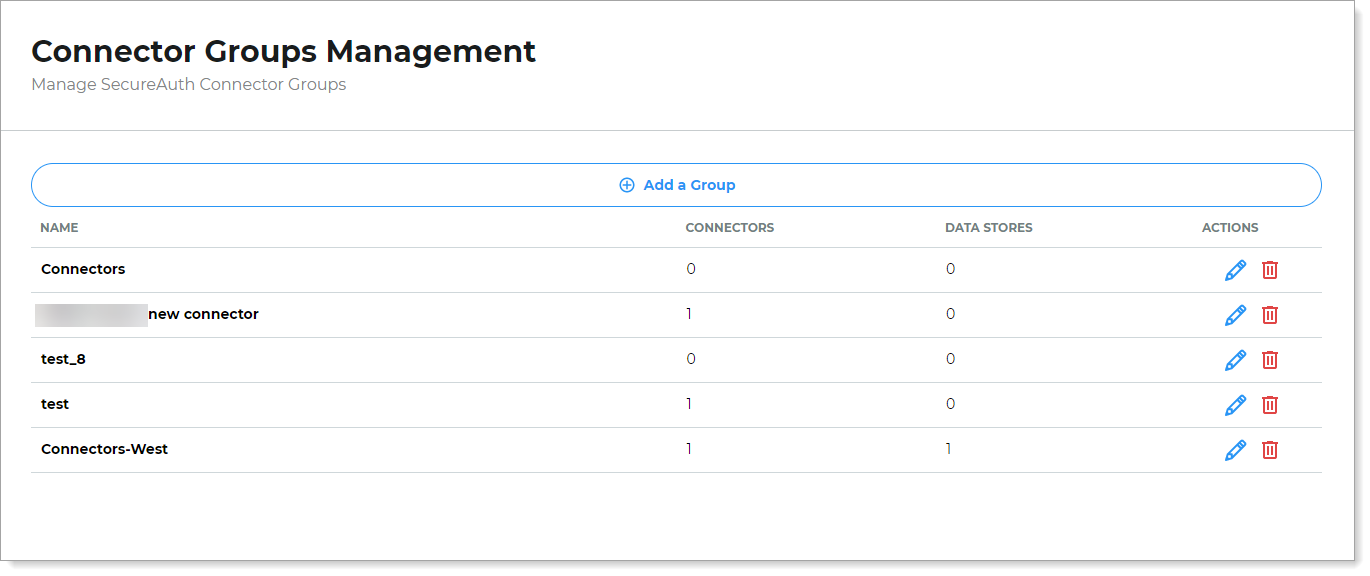Click the DATA STORES column header
The height and width of the screenshot is (576, 1370).
coord(988,228)
